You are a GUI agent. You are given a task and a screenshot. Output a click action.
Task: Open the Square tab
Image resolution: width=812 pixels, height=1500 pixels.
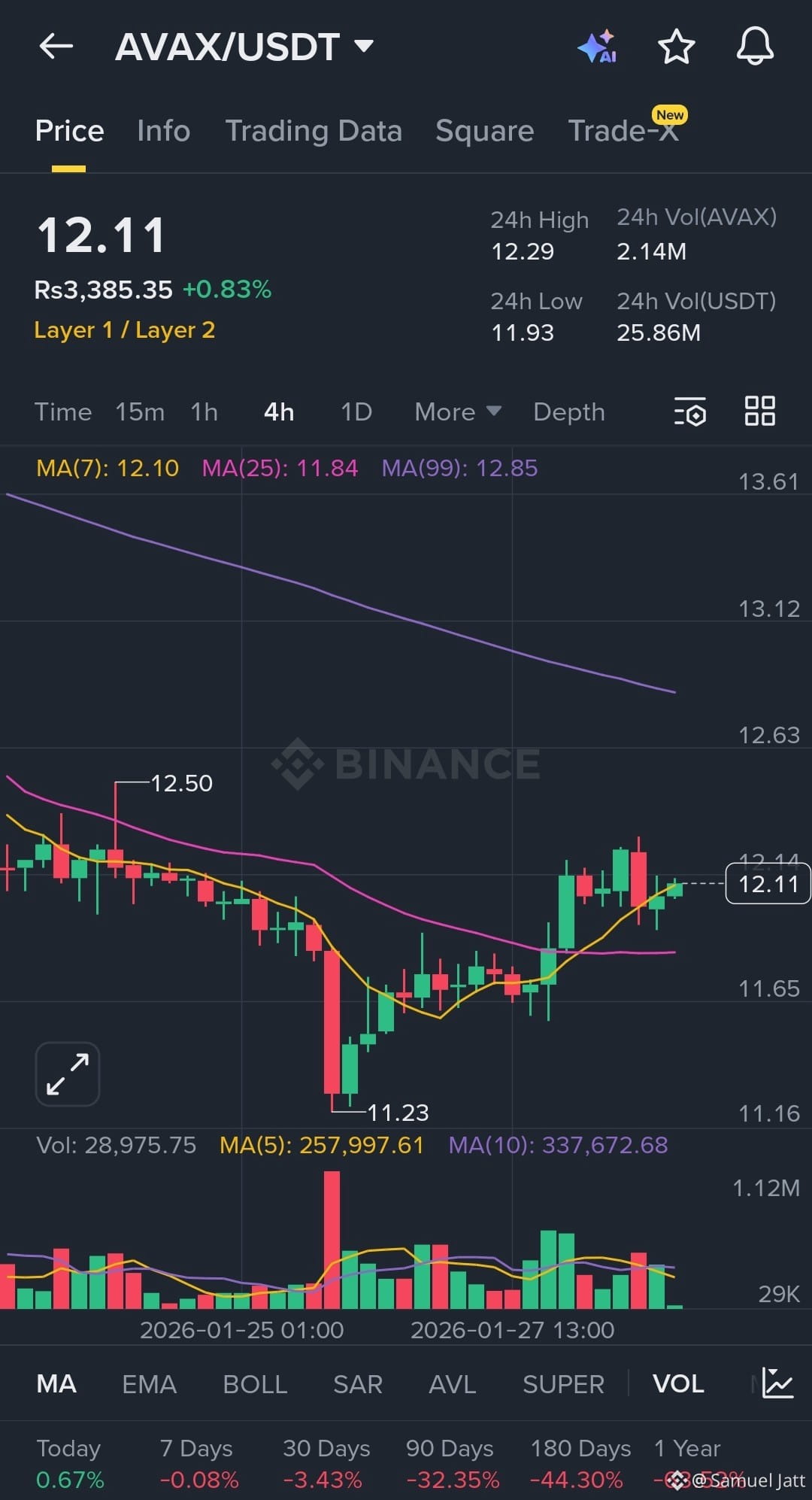pyautogui.click(x=484, y=131)
